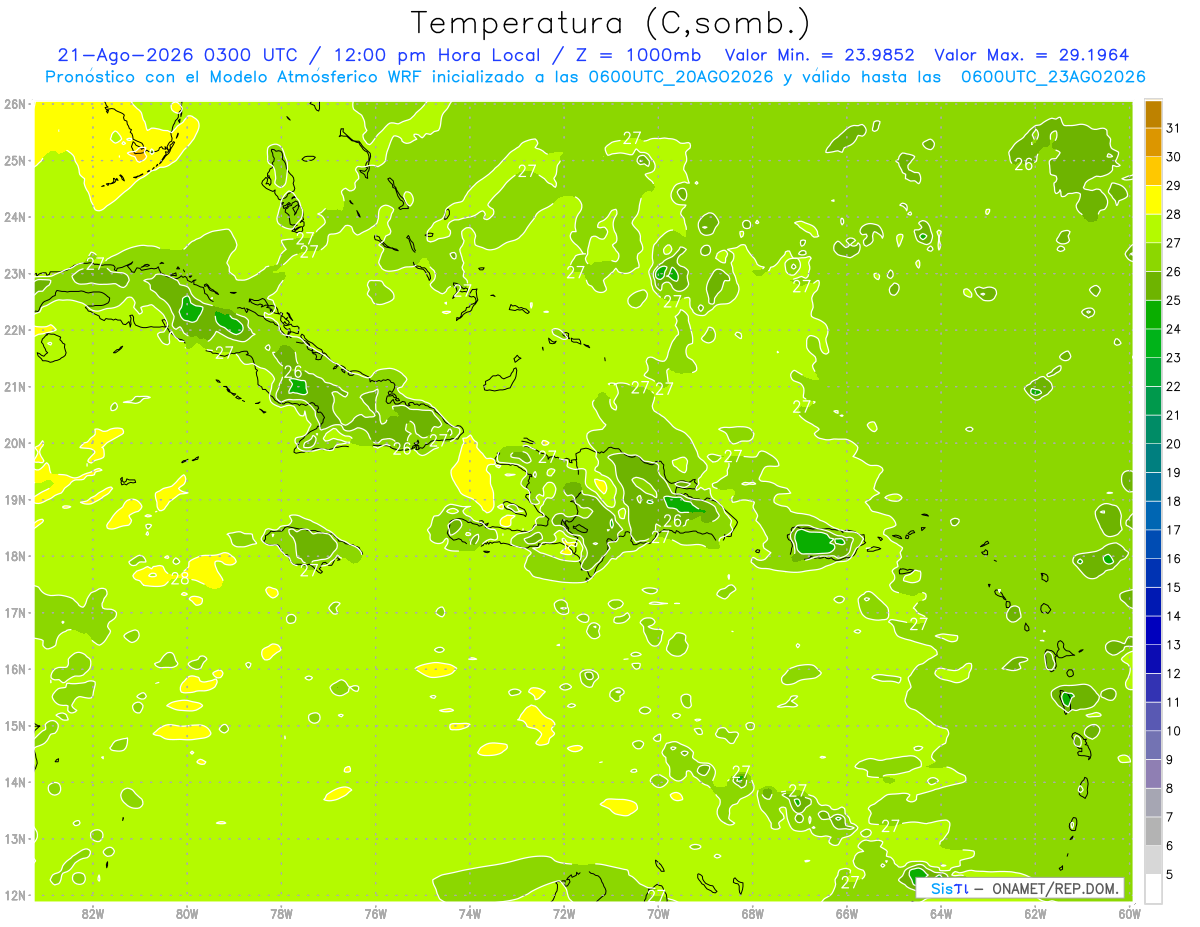This screenshot has width=1200, height=927.
Task: Click the 16N latitude label
Action: click(14, 669)
